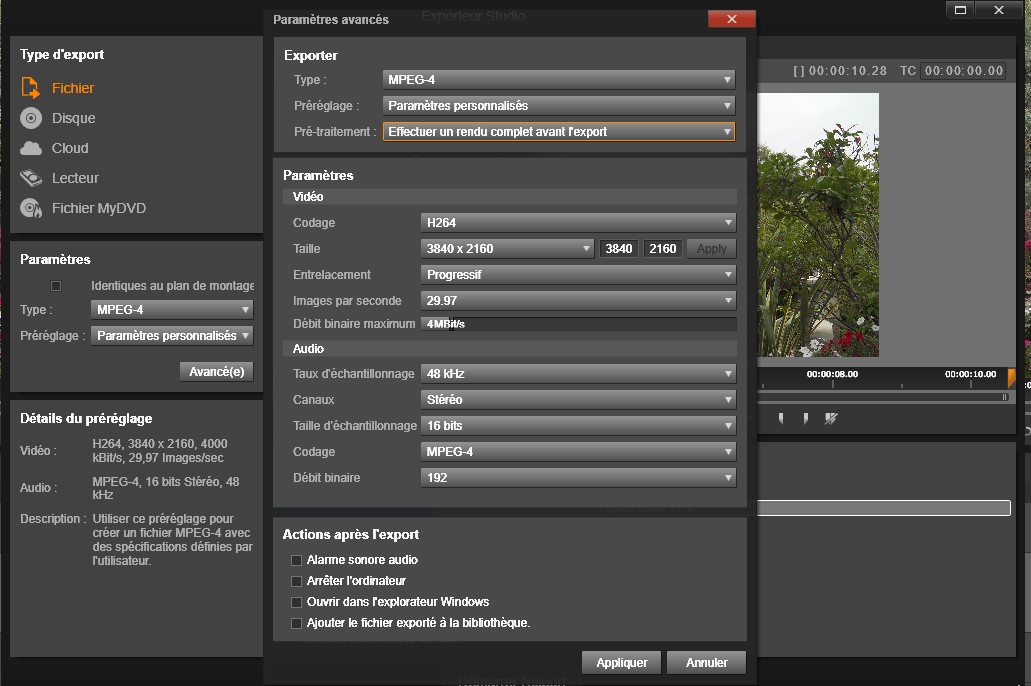Select Disque export type label
The width and height of the screenshot is (1031, 686).
(x=74, y=118)
